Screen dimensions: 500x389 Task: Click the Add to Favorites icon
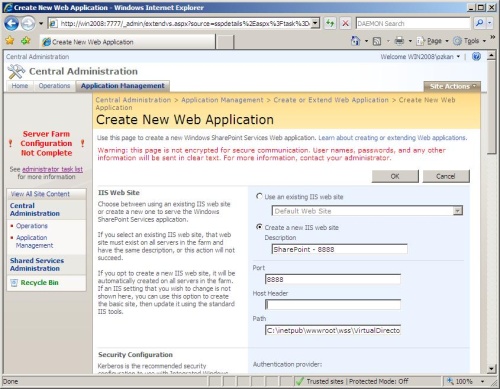pyautogui.click(x=26, y=41)
